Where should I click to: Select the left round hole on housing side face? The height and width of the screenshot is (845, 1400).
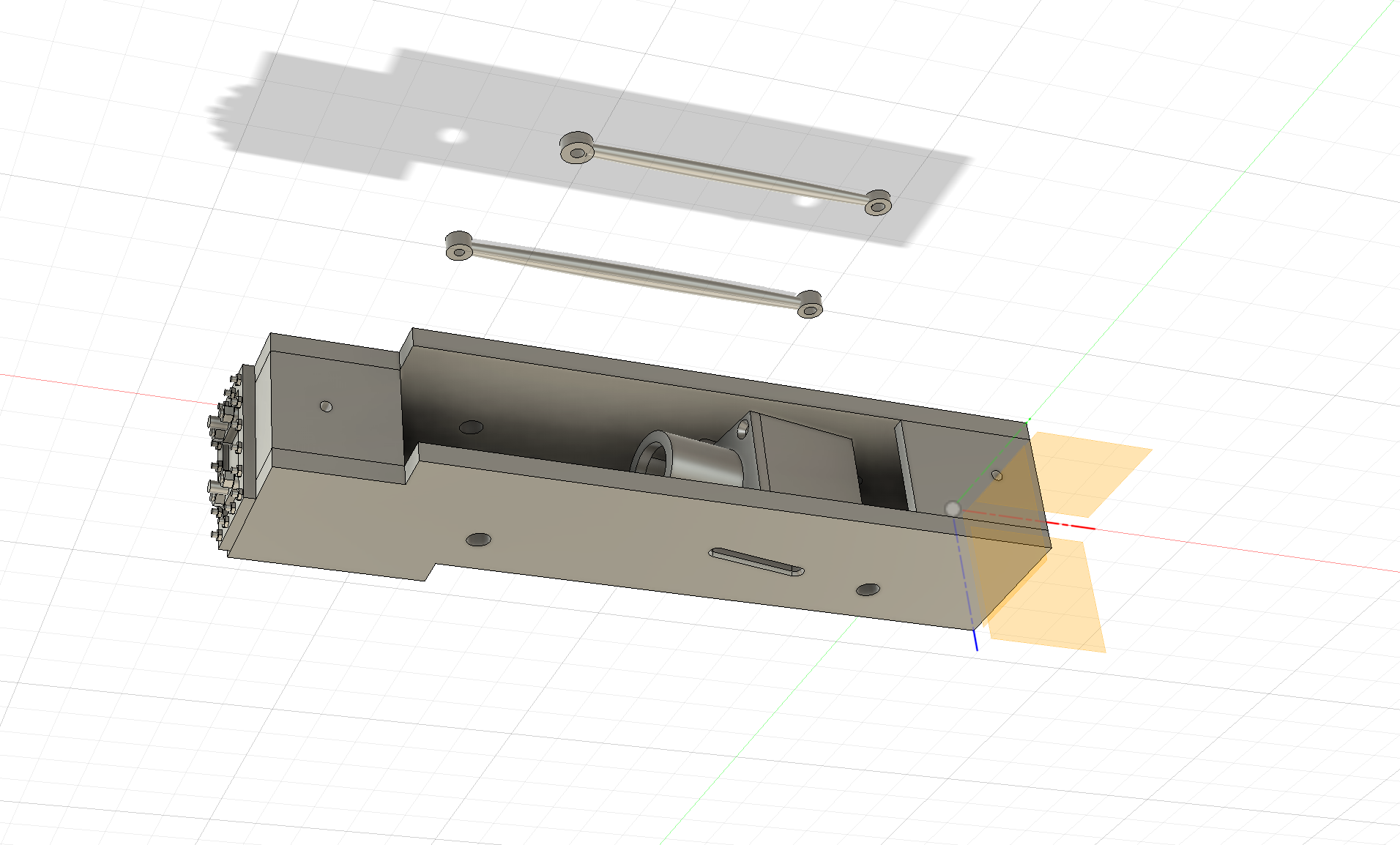[479, 540]
